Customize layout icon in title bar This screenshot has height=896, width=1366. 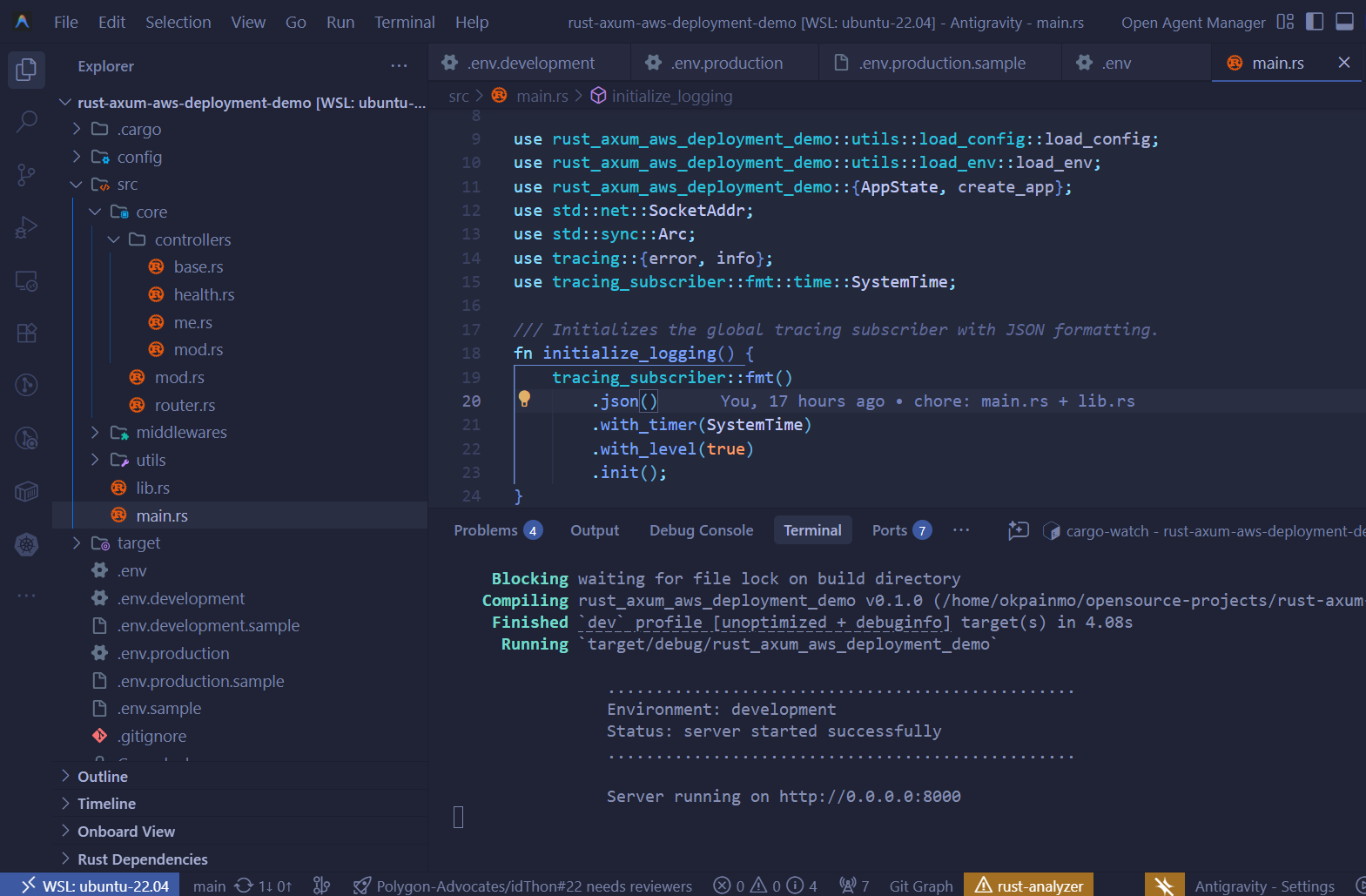[1285, 22]
